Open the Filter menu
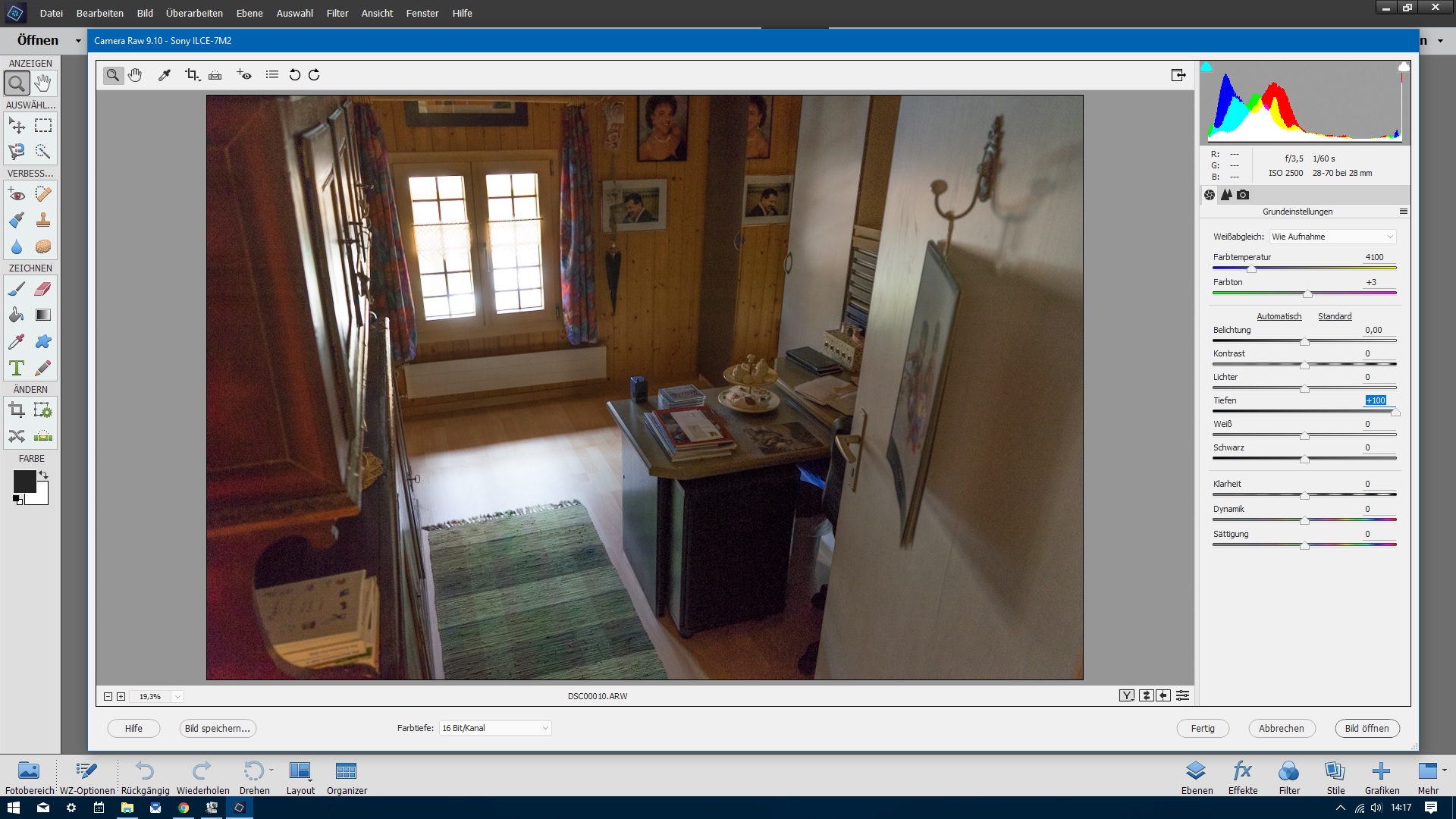The width and height of the screenshot is (1456, 819). (x=337, y=13)
